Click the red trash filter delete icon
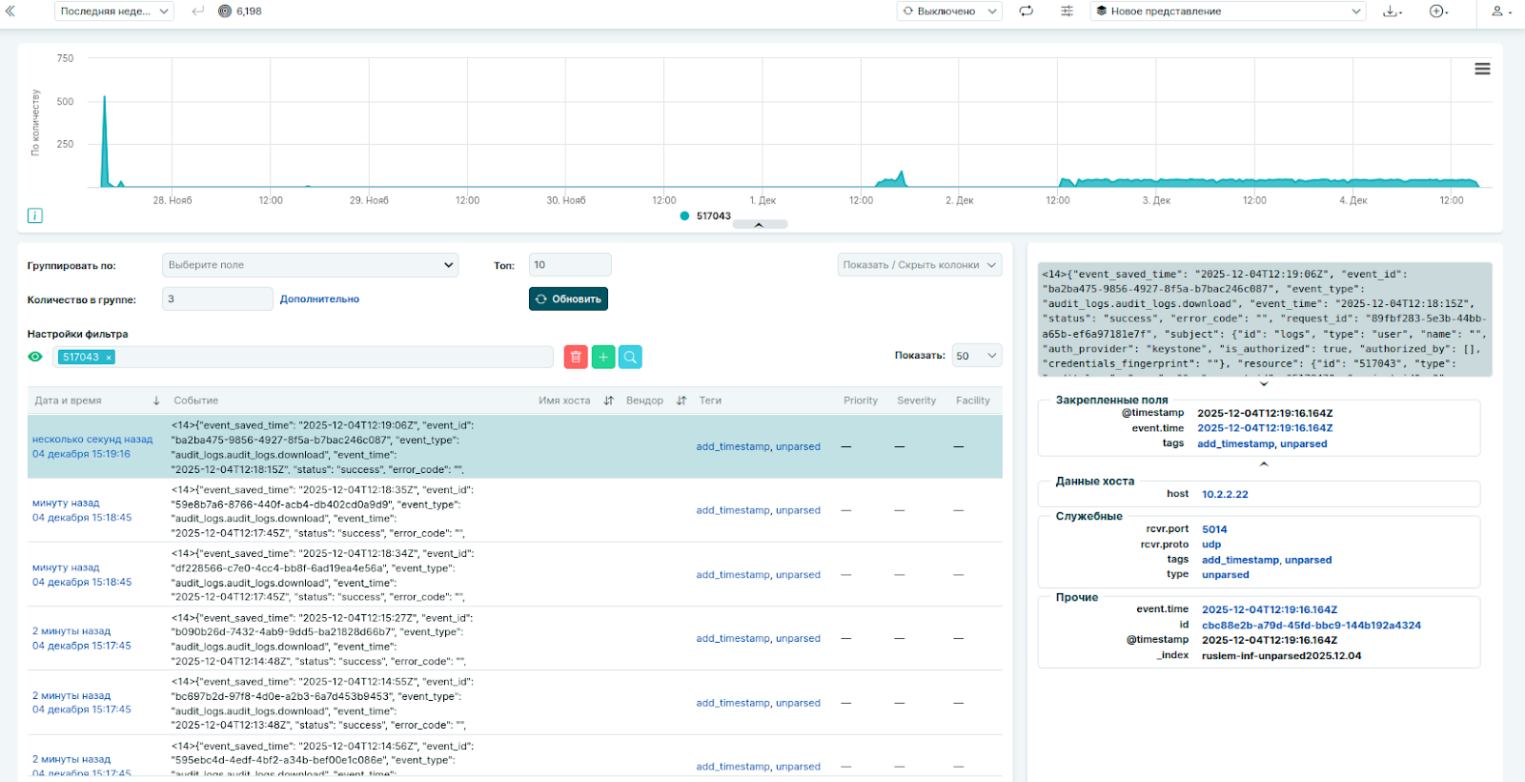The height and width of the screenshot is (782, 1525). pyautogui.click(x=575, y=357)
